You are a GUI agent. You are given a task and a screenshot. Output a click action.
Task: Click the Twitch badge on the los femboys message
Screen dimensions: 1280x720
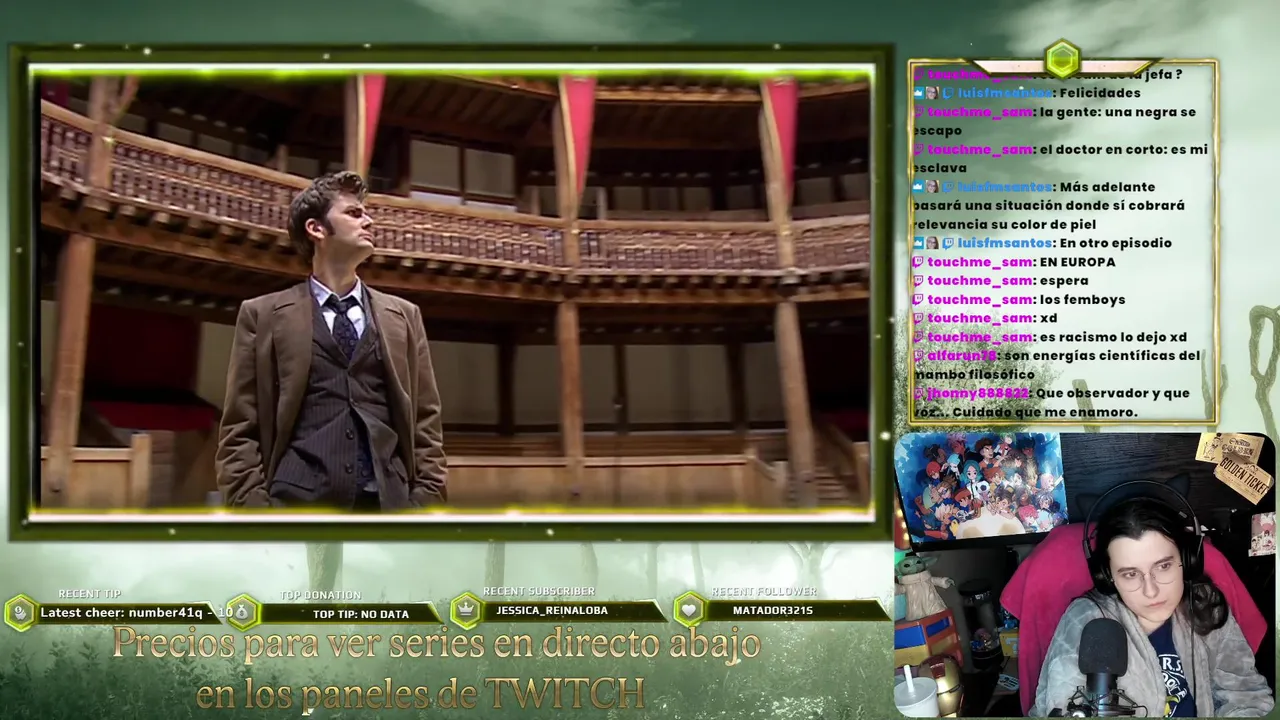point(919,300)
